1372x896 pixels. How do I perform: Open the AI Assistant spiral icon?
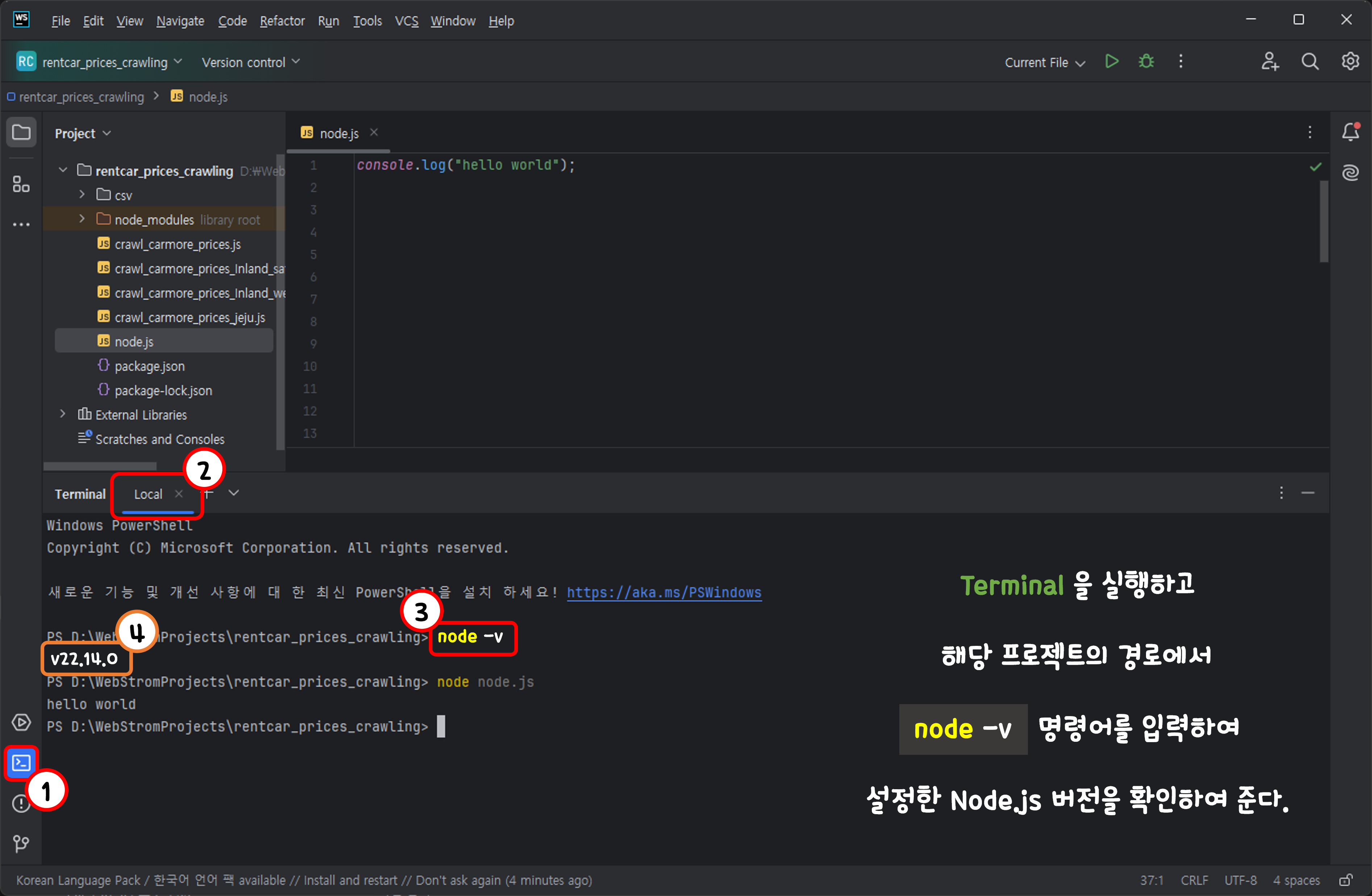1350,172
